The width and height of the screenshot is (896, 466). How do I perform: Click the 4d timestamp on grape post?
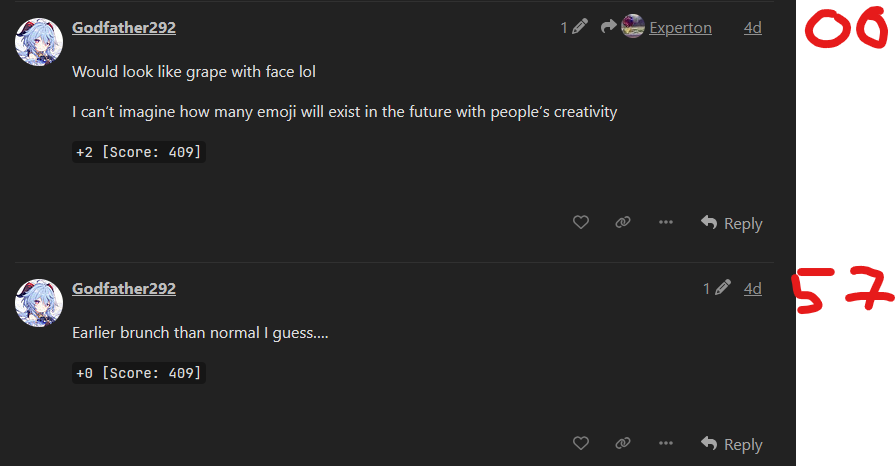pos(752,28)
